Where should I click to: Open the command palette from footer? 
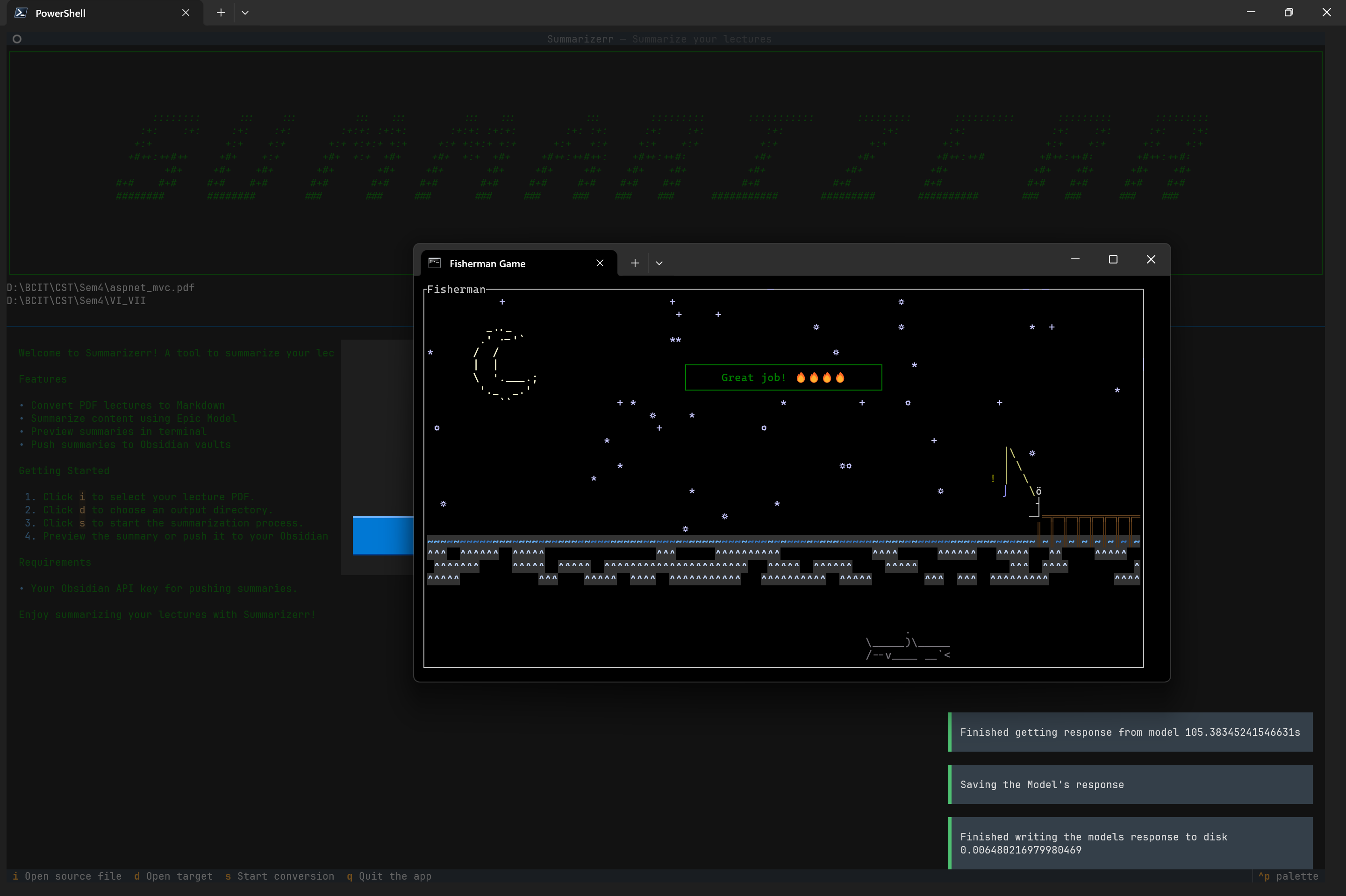click(x=1288, y=876)
